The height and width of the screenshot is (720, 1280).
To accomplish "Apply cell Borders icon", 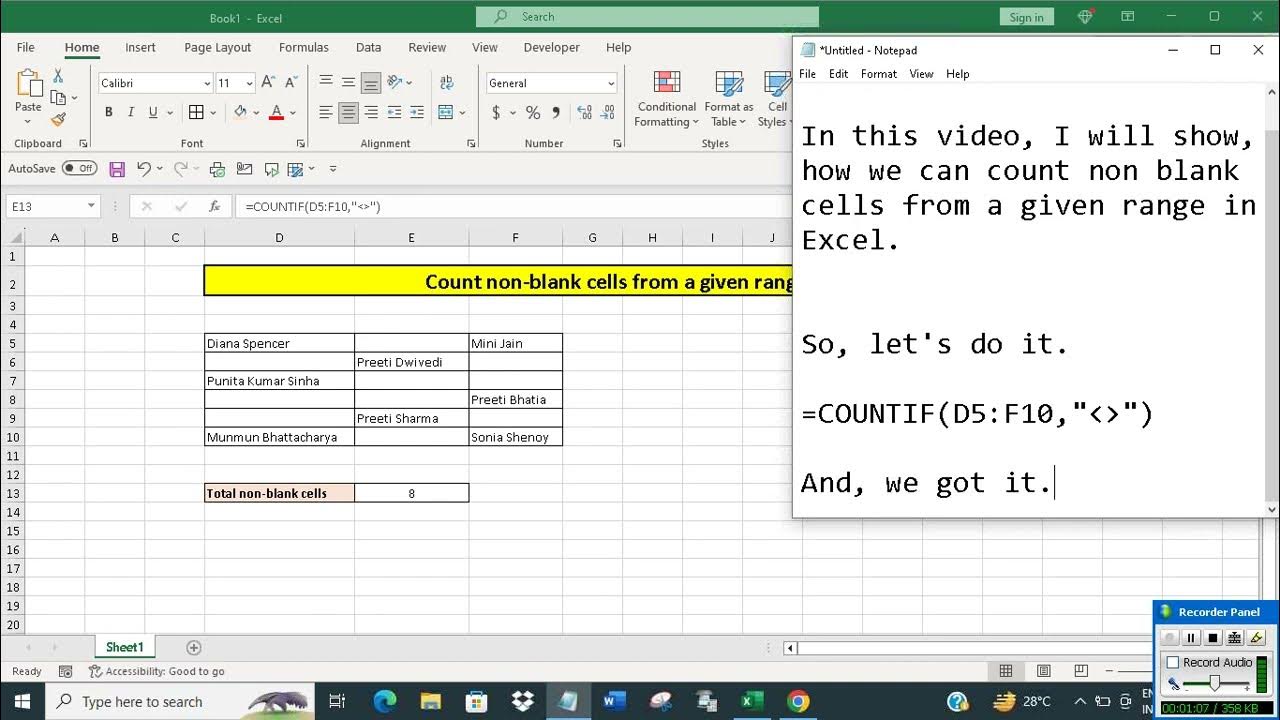I will (x=196, y=112).
